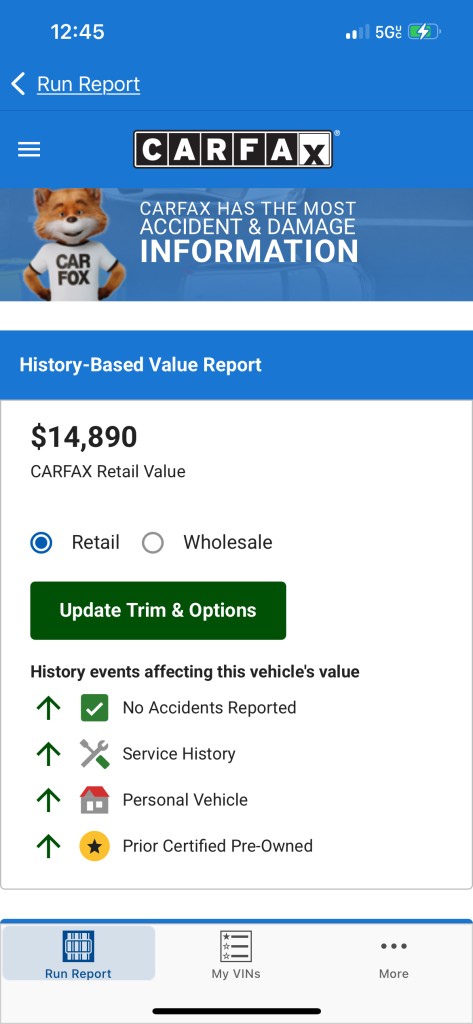Select the Retail radio button

click(41, 542)
